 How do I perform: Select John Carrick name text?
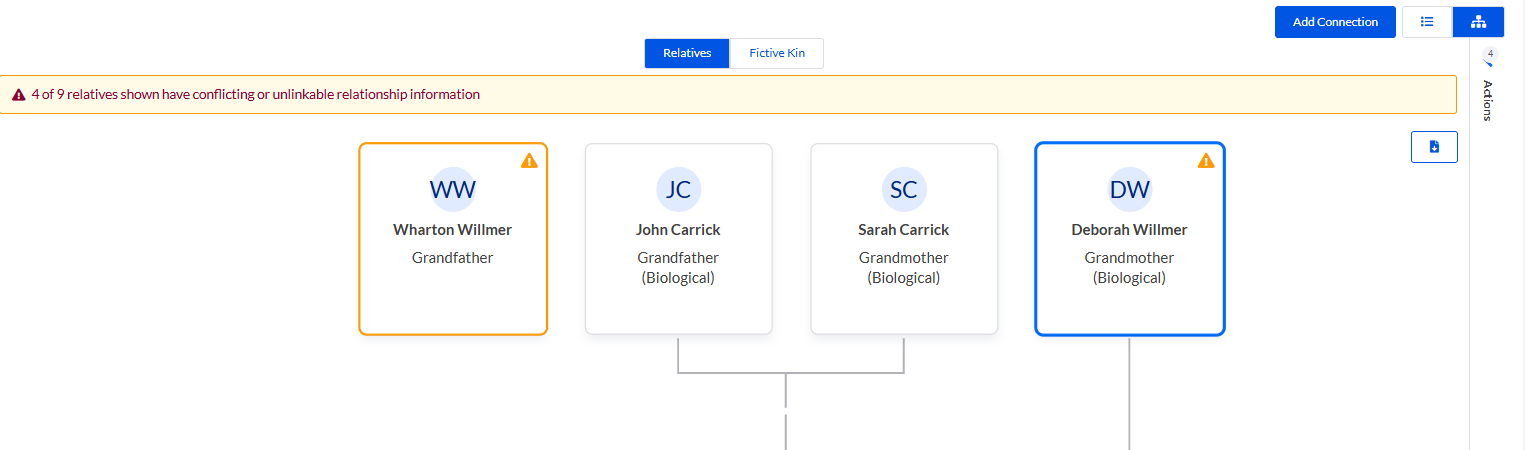[x=678, y=230]
